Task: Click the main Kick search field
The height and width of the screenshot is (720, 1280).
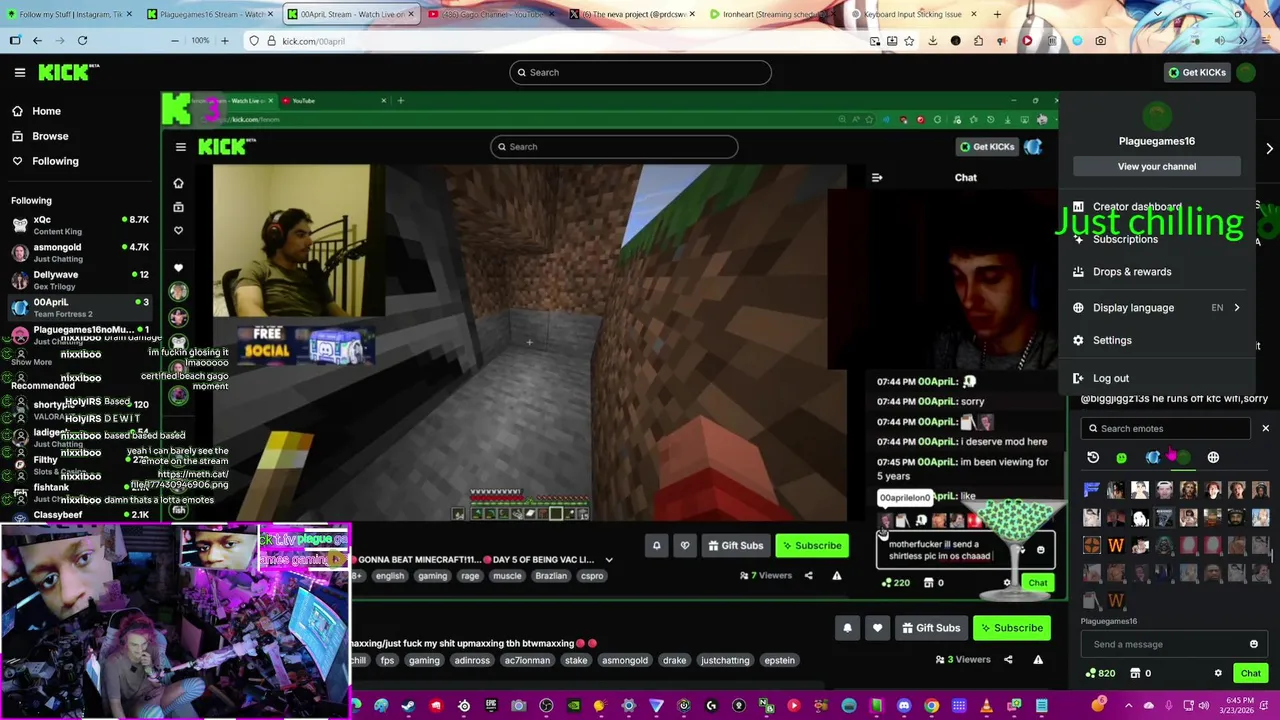Action: point(640,72)
